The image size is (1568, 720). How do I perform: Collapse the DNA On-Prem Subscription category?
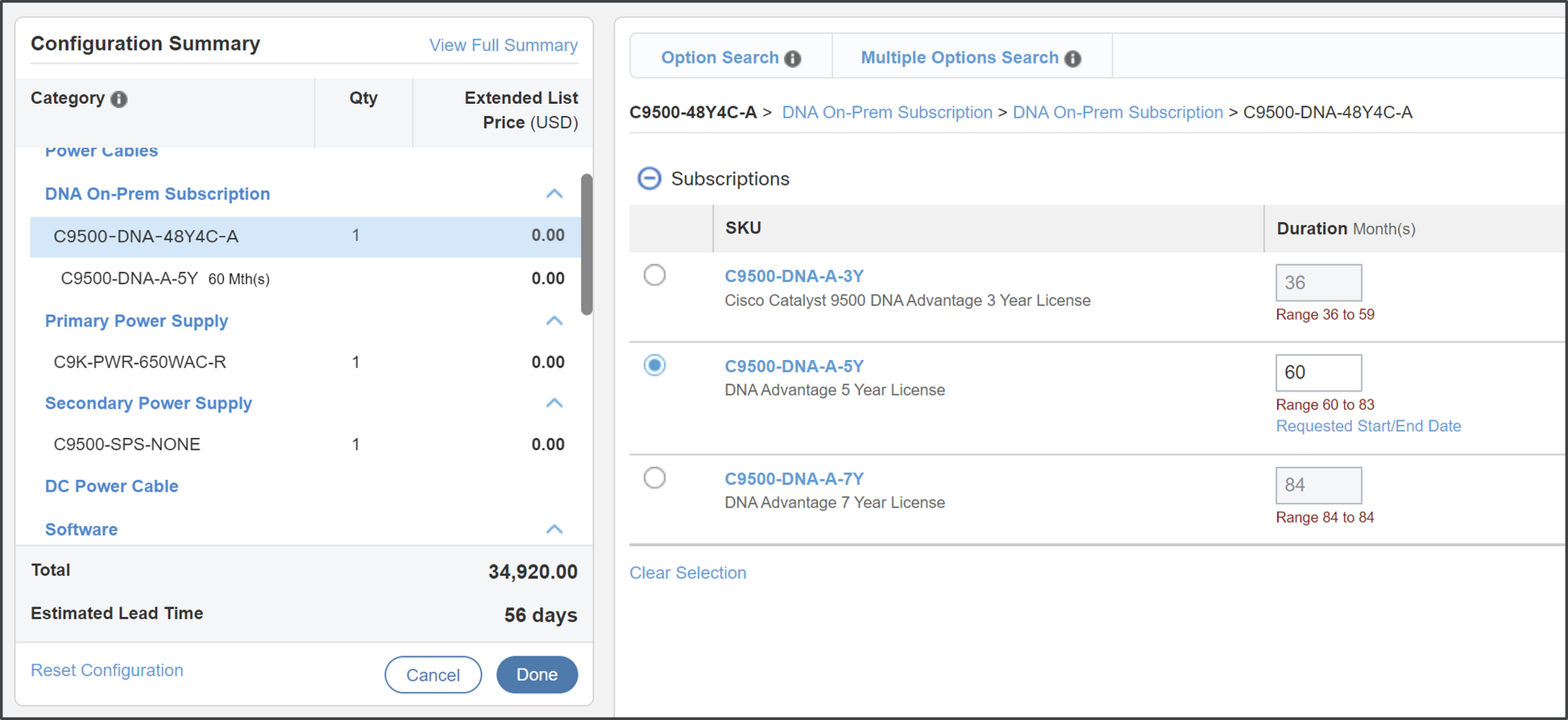point(554,194)
